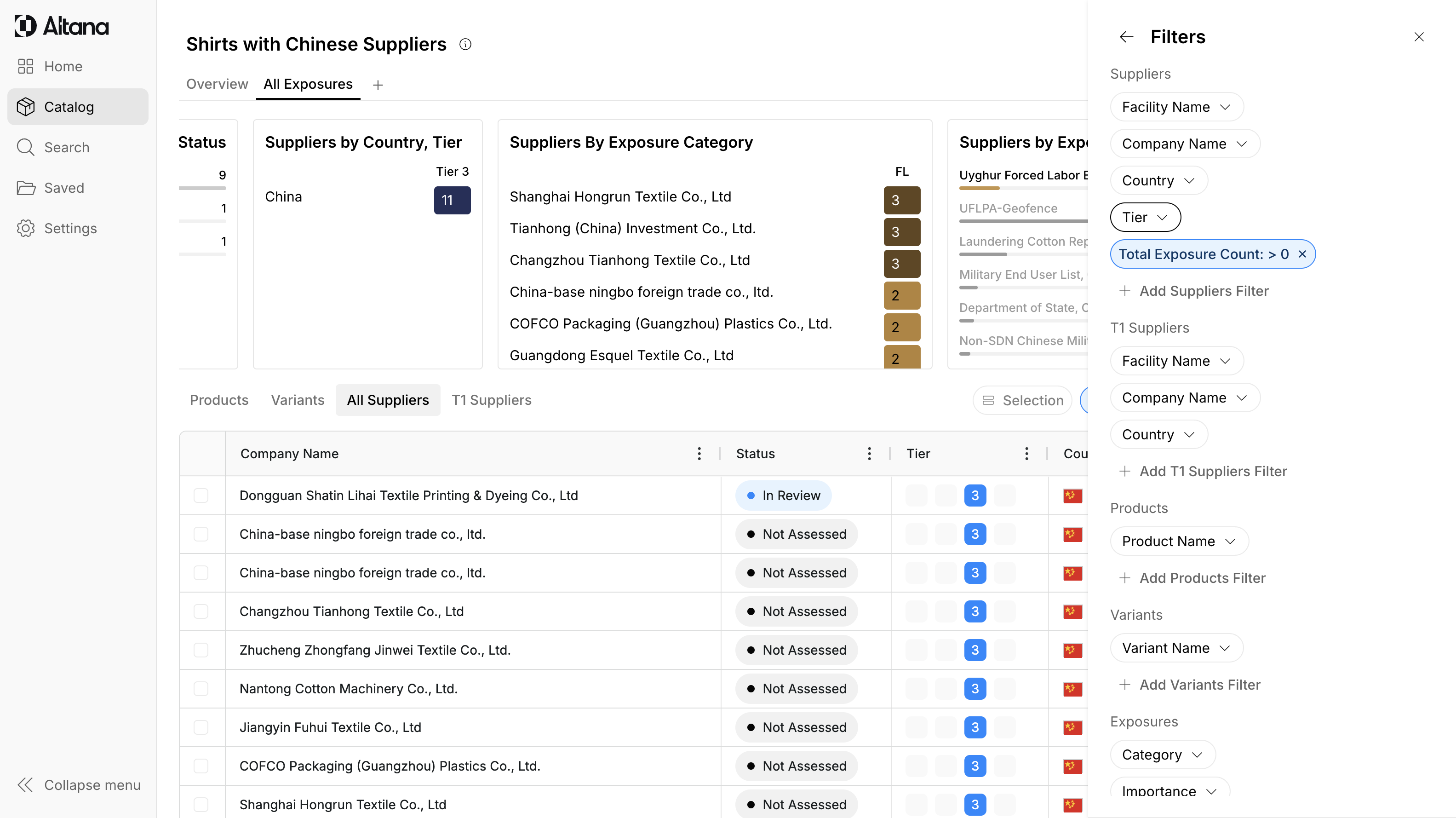Click the info icon beside page title
Viewport: 1456px width, 818px height.
coord(465,44)
